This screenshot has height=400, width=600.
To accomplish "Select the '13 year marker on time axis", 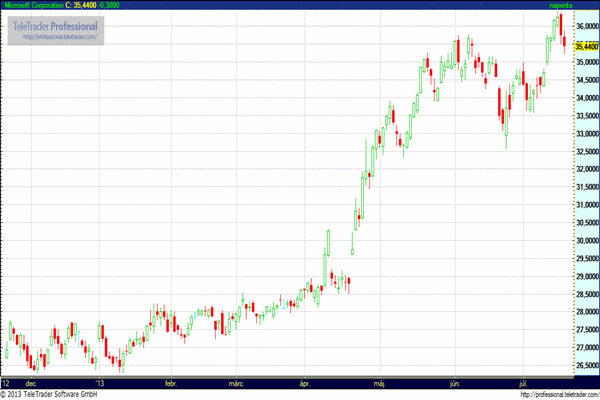I will click(99, 383).
